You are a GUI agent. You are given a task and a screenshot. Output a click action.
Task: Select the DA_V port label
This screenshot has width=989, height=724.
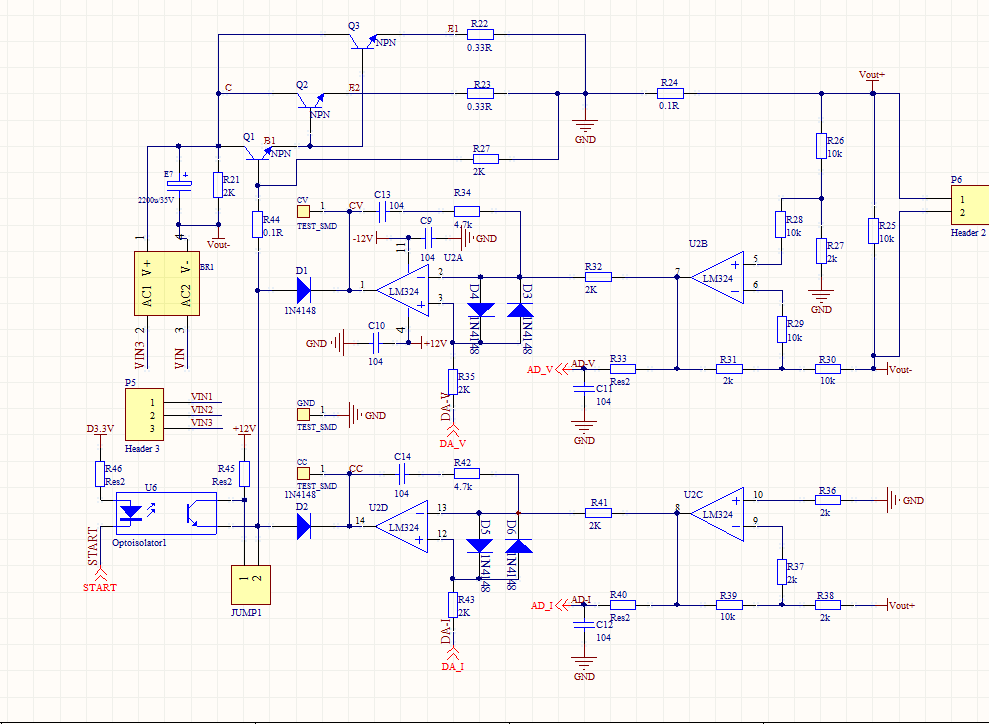(x=453, y=443)
